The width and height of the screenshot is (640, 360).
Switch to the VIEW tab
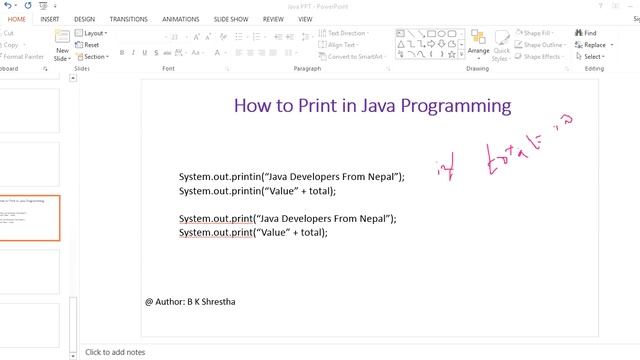(x=305, y=19)
